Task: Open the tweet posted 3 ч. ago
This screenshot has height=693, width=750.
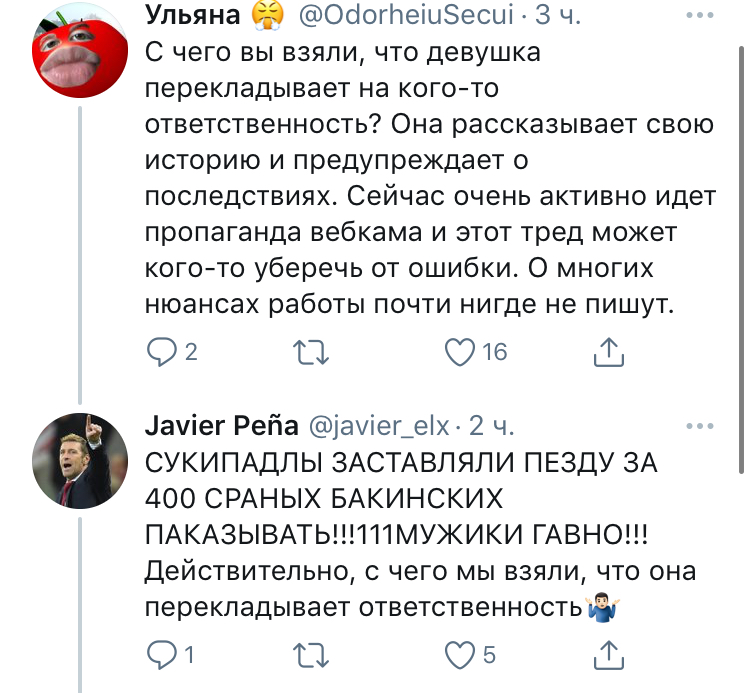Action: (x=555, y=15)
